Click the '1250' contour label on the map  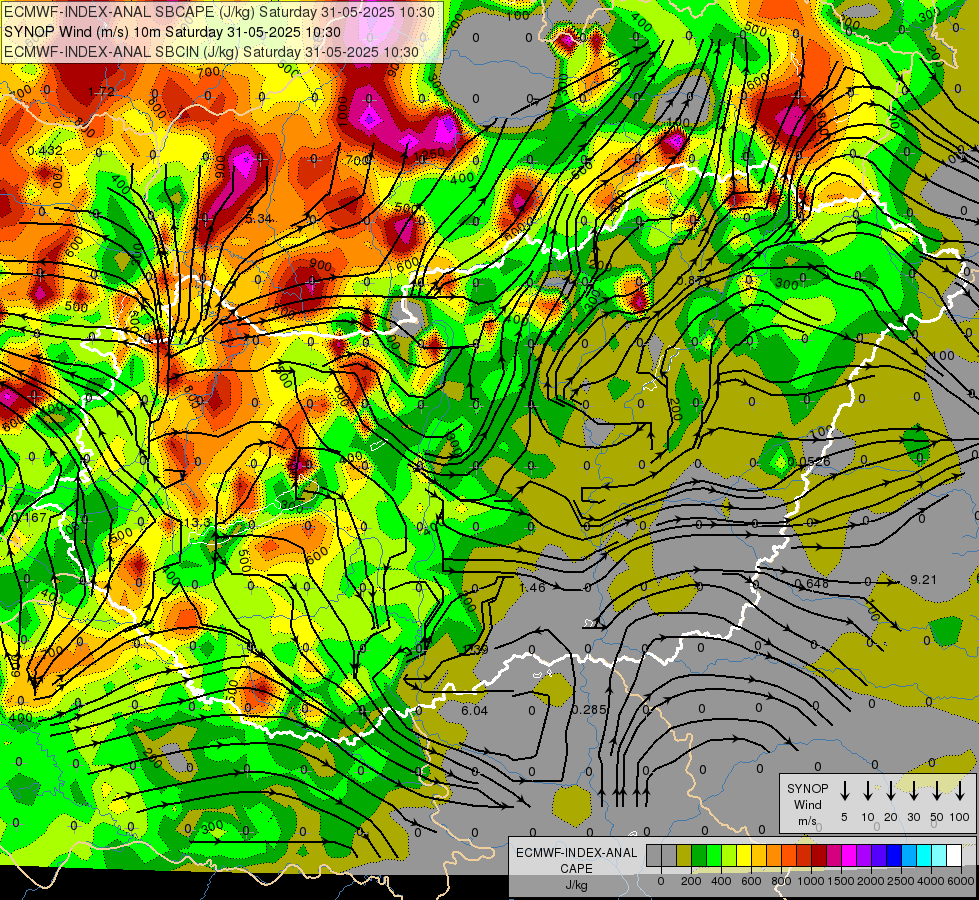pyautogui.click(x=430, y=153)
